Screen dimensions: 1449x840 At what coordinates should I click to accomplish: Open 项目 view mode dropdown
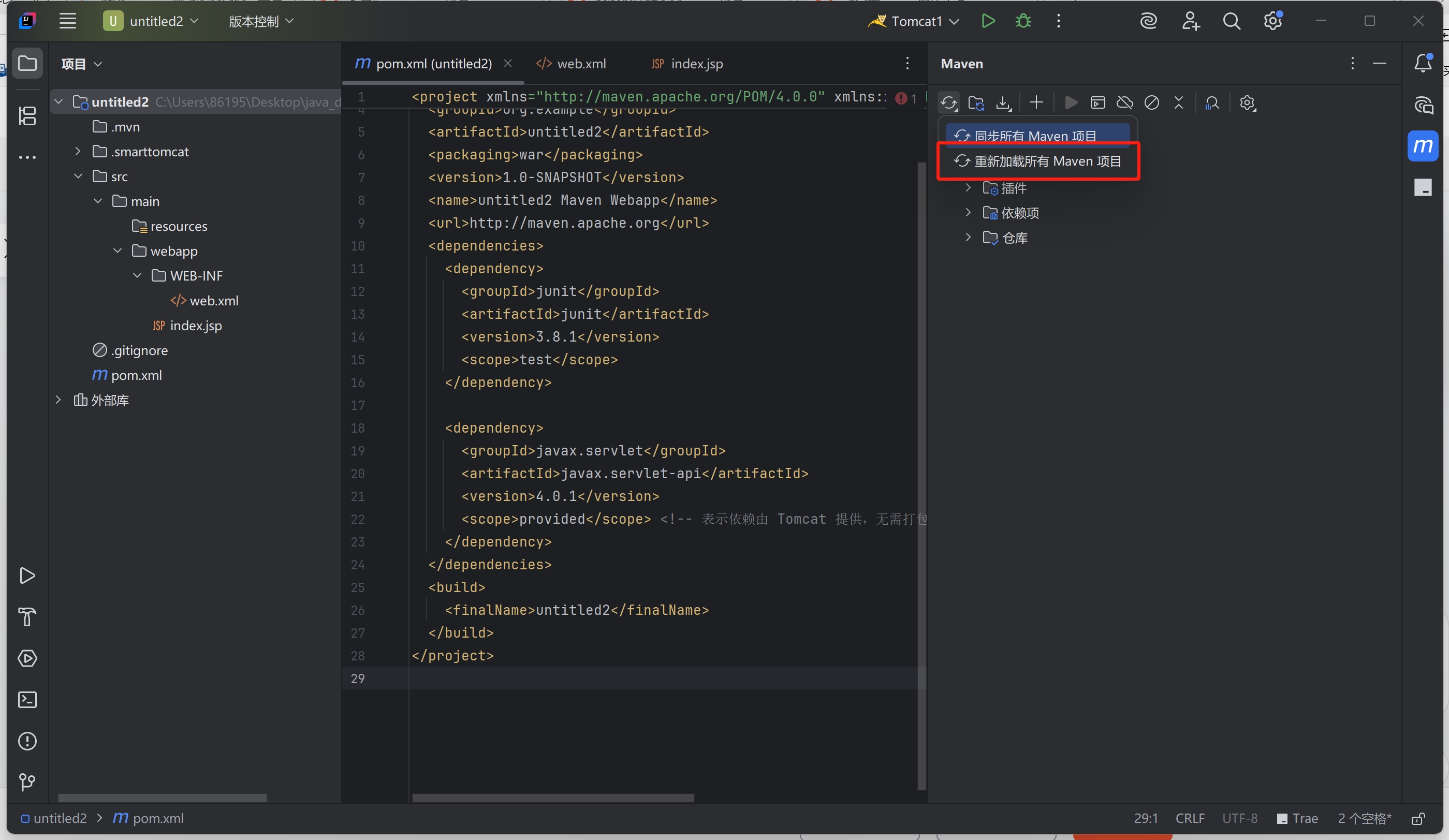(82, 64)
